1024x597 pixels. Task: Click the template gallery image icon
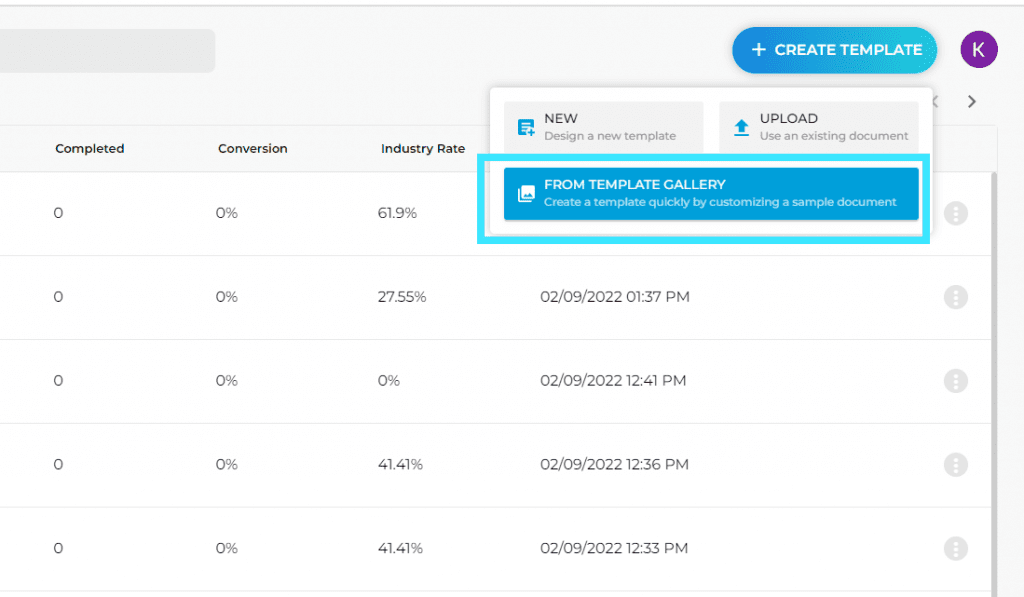[526, 193]
